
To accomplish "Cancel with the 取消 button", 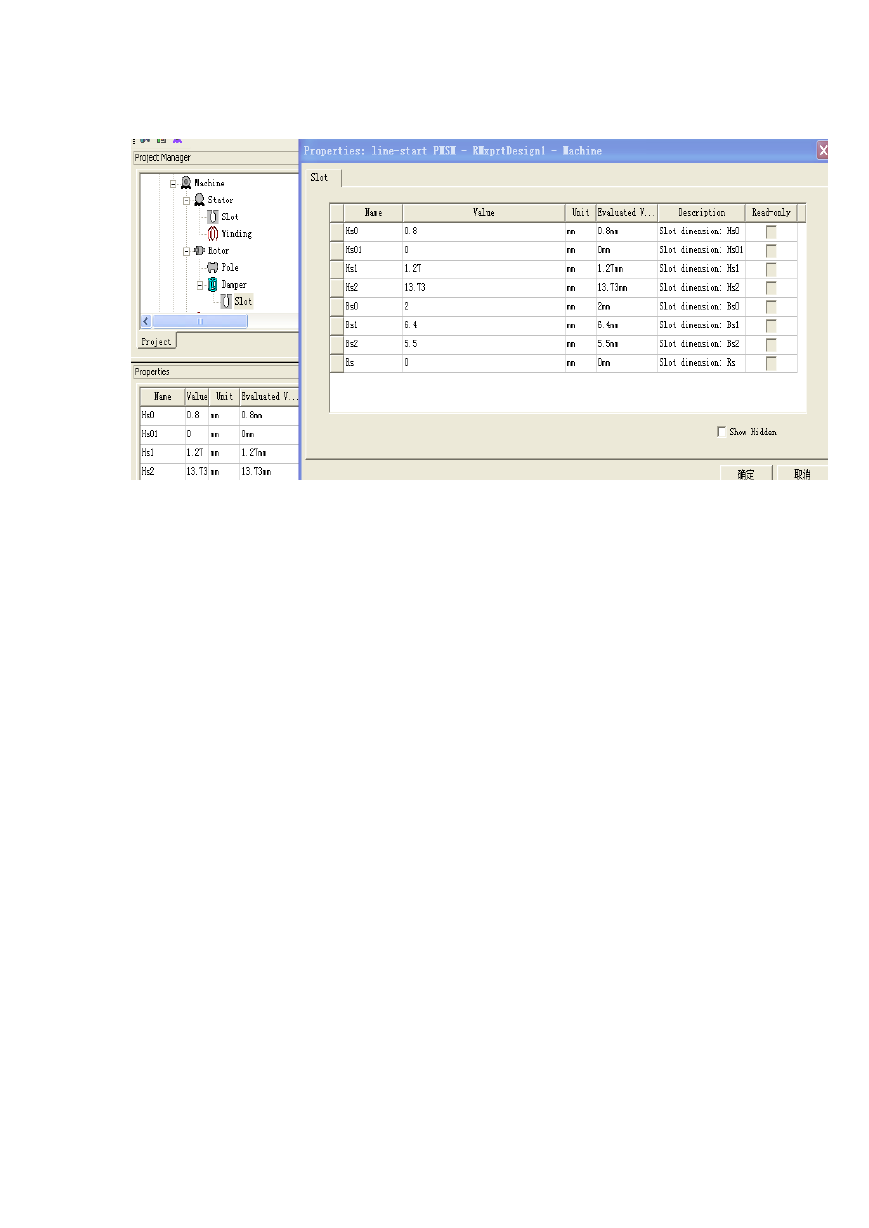I will pyautogui.click(x=802, y=474).
